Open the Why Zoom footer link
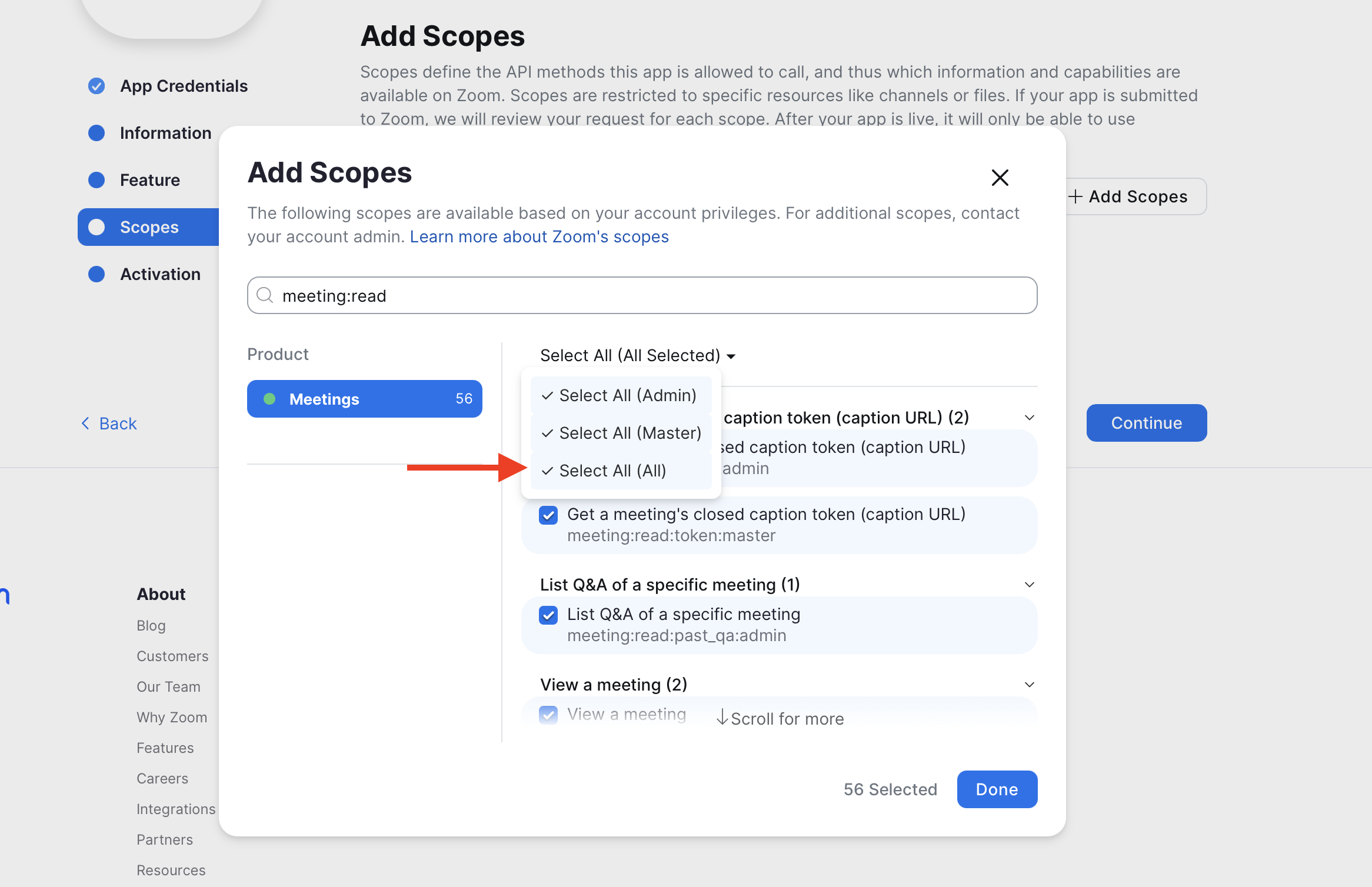This screenshot has width=1372, height=887. coord(172,717)
